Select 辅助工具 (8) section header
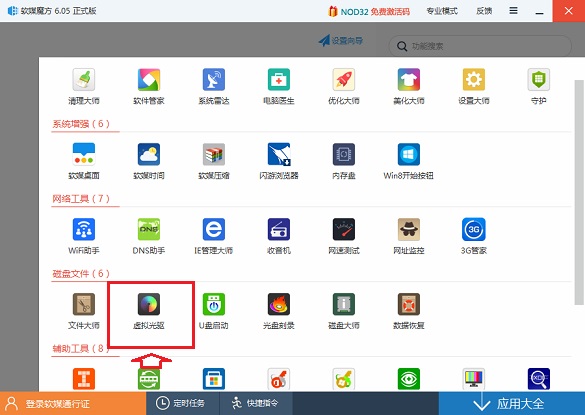This screenshot has height=415, width=585. (x=80, y=349)
